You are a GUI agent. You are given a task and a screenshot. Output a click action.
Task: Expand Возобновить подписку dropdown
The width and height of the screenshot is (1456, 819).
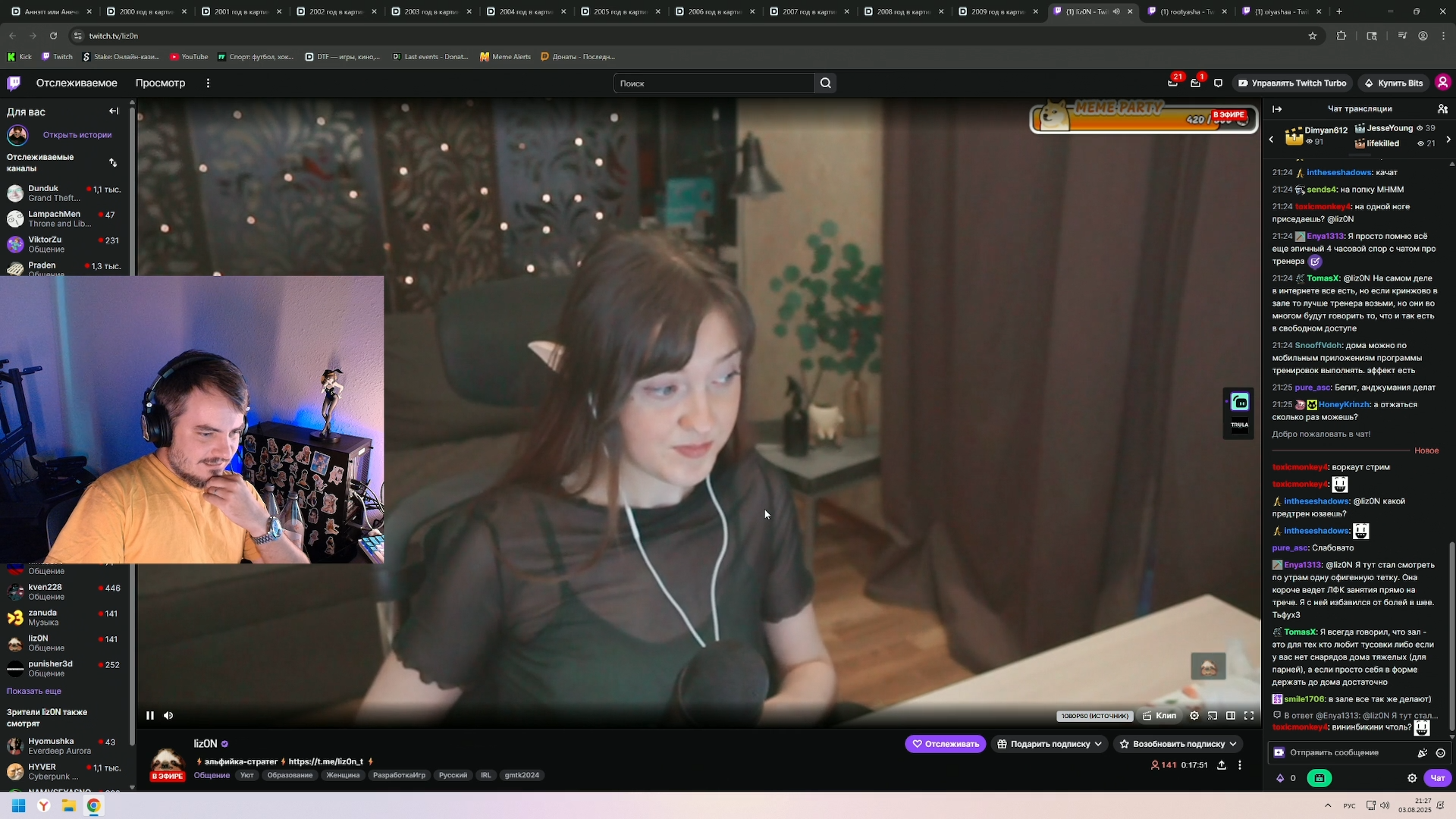coord(1233,744)
